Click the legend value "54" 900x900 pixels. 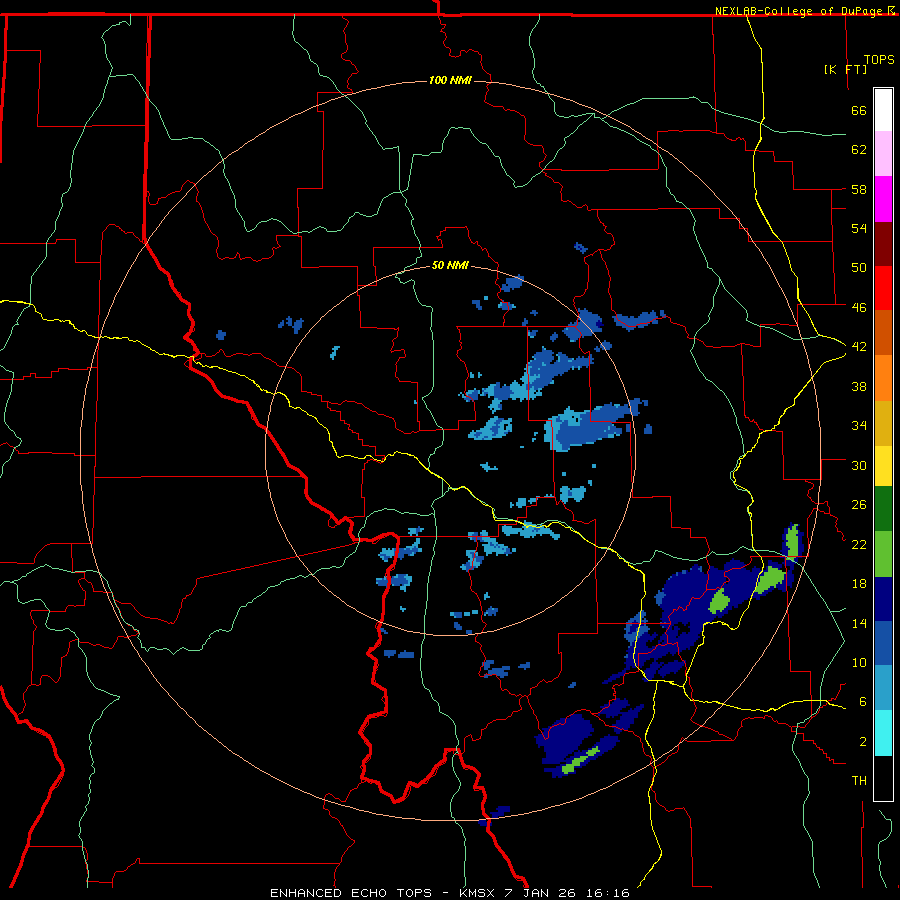tap(859, 228)
